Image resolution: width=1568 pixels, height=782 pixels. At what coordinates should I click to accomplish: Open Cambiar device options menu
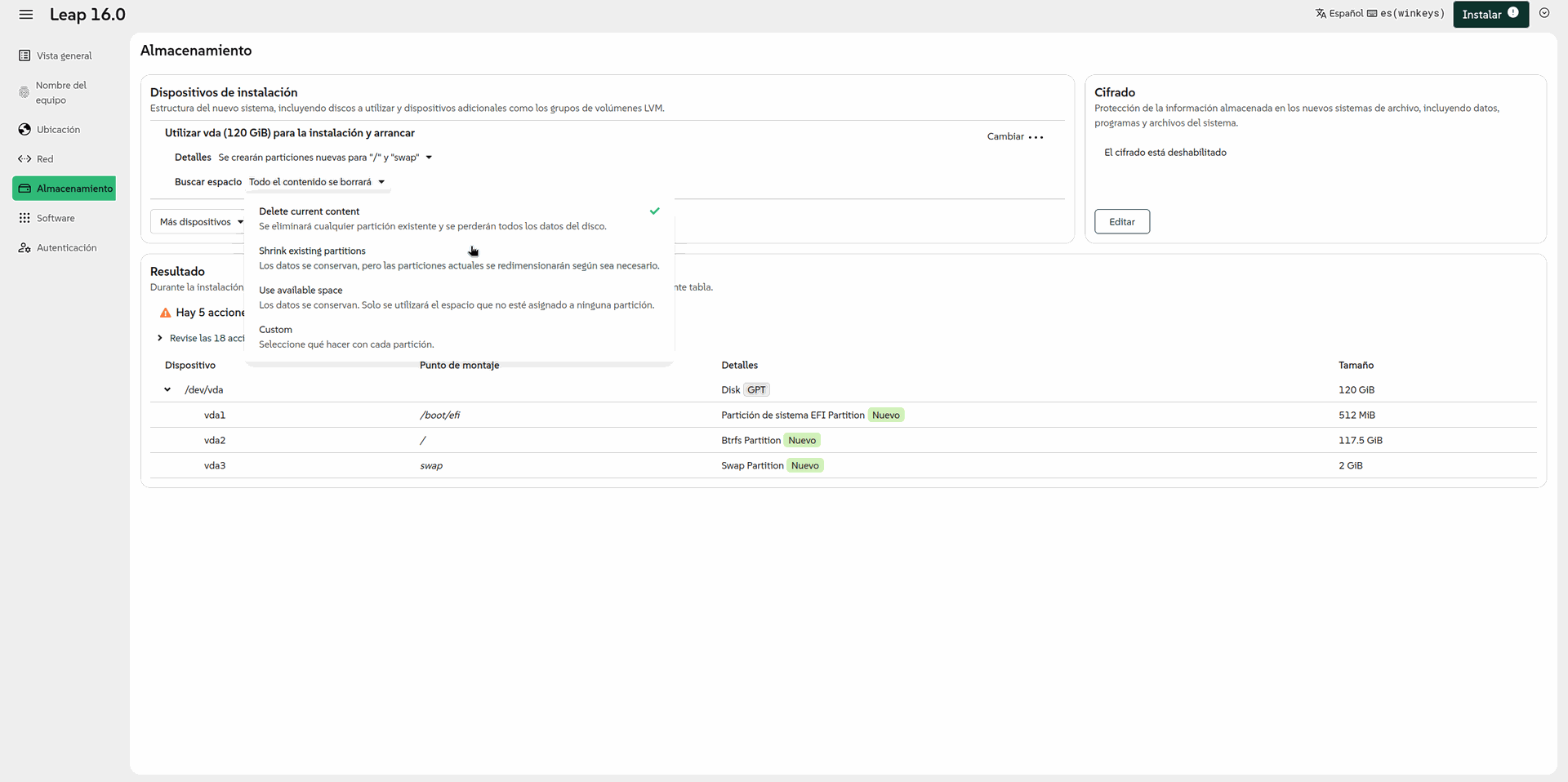(x=1015, y=136)
